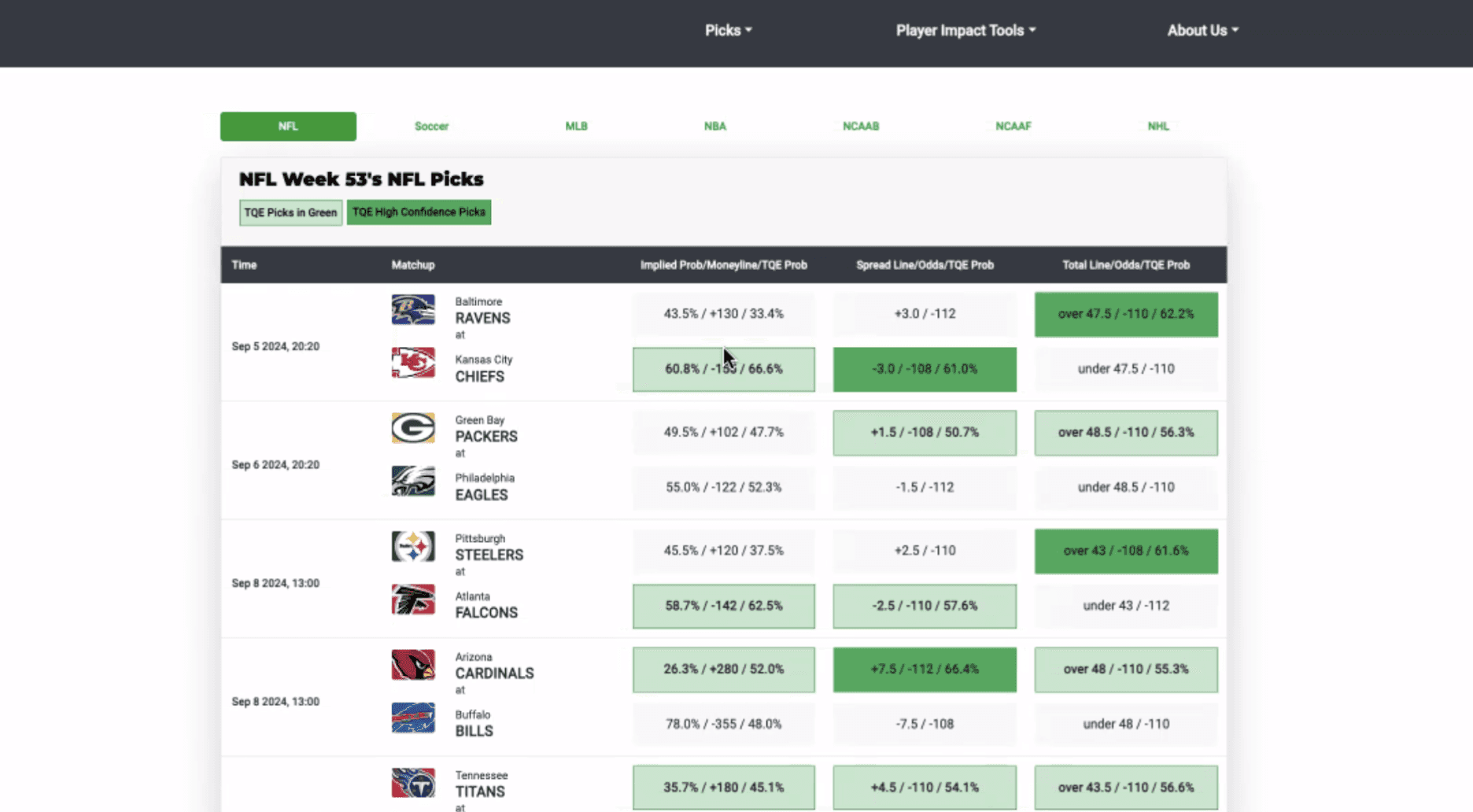Click the Kansas City Chiefs logo

click(413, 363)
